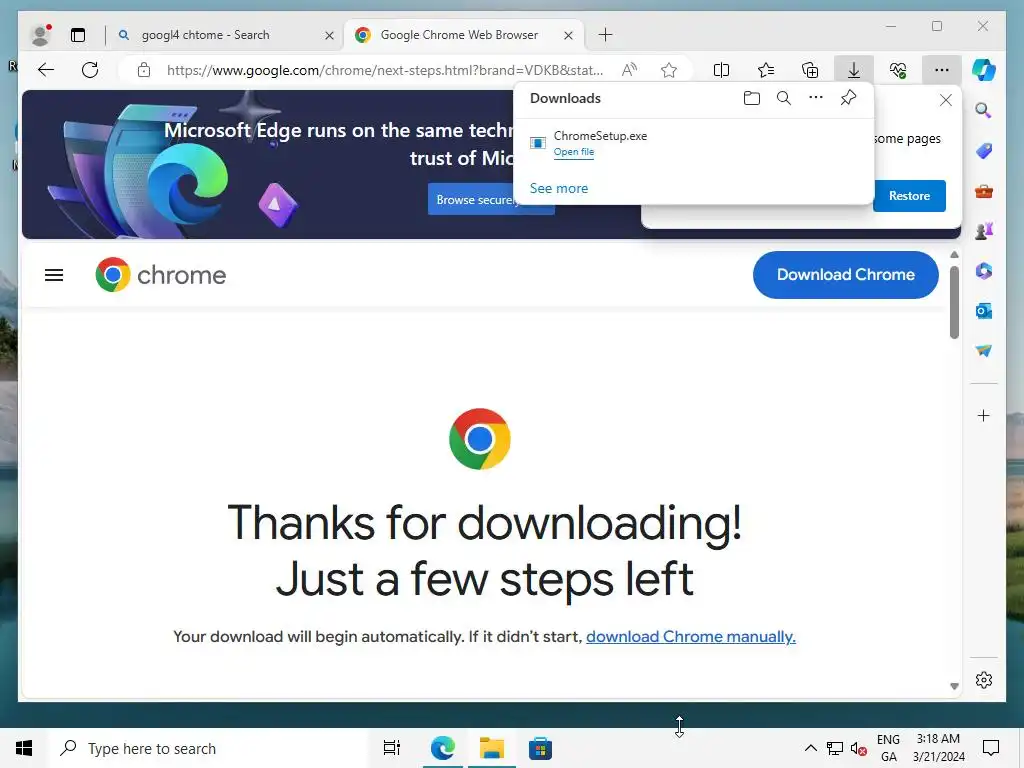Add this page to favorites star
The width and height of the screenshot is (1024, 768).
(669, 70)
